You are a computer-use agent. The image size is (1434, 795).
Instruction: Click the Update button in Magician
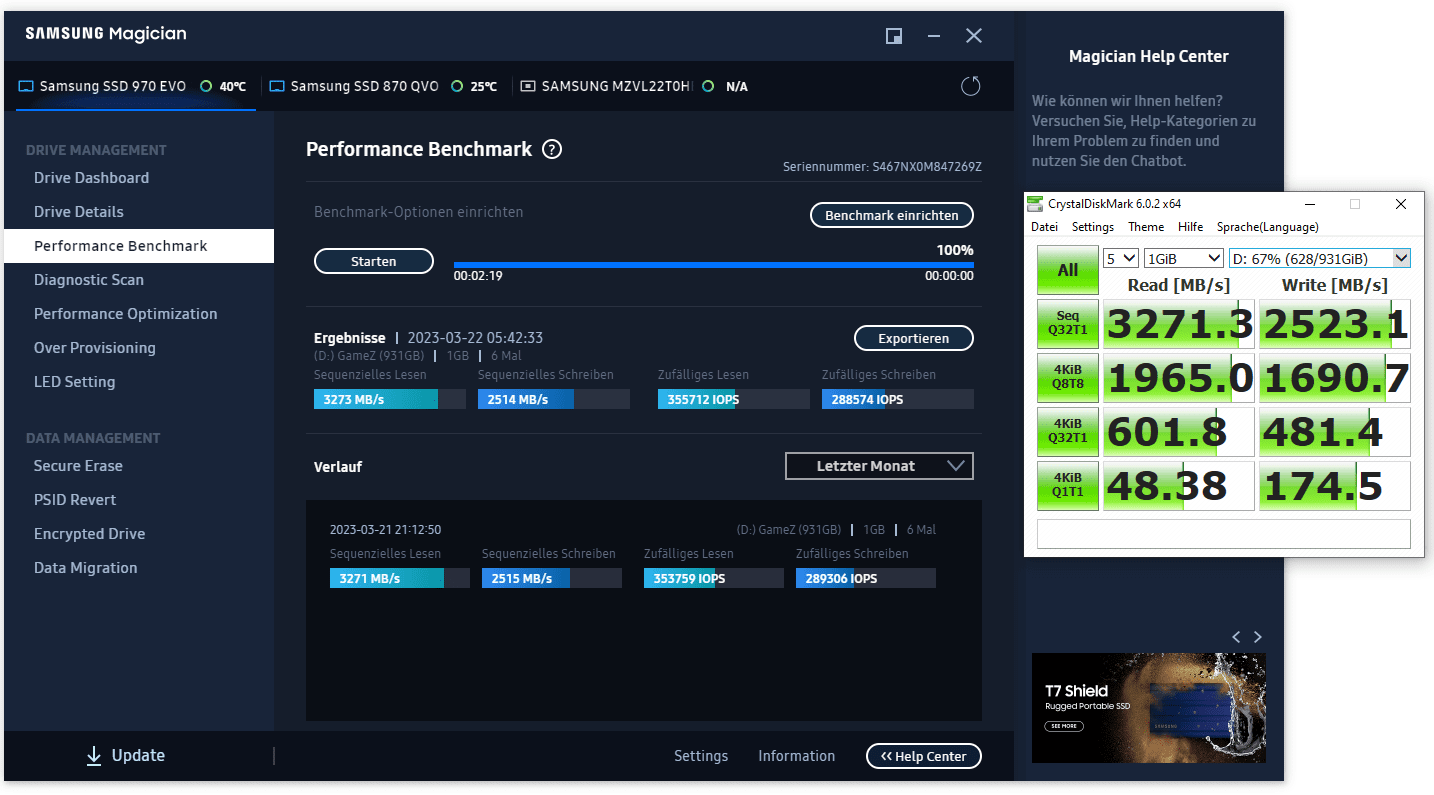[x=125, y=756]
